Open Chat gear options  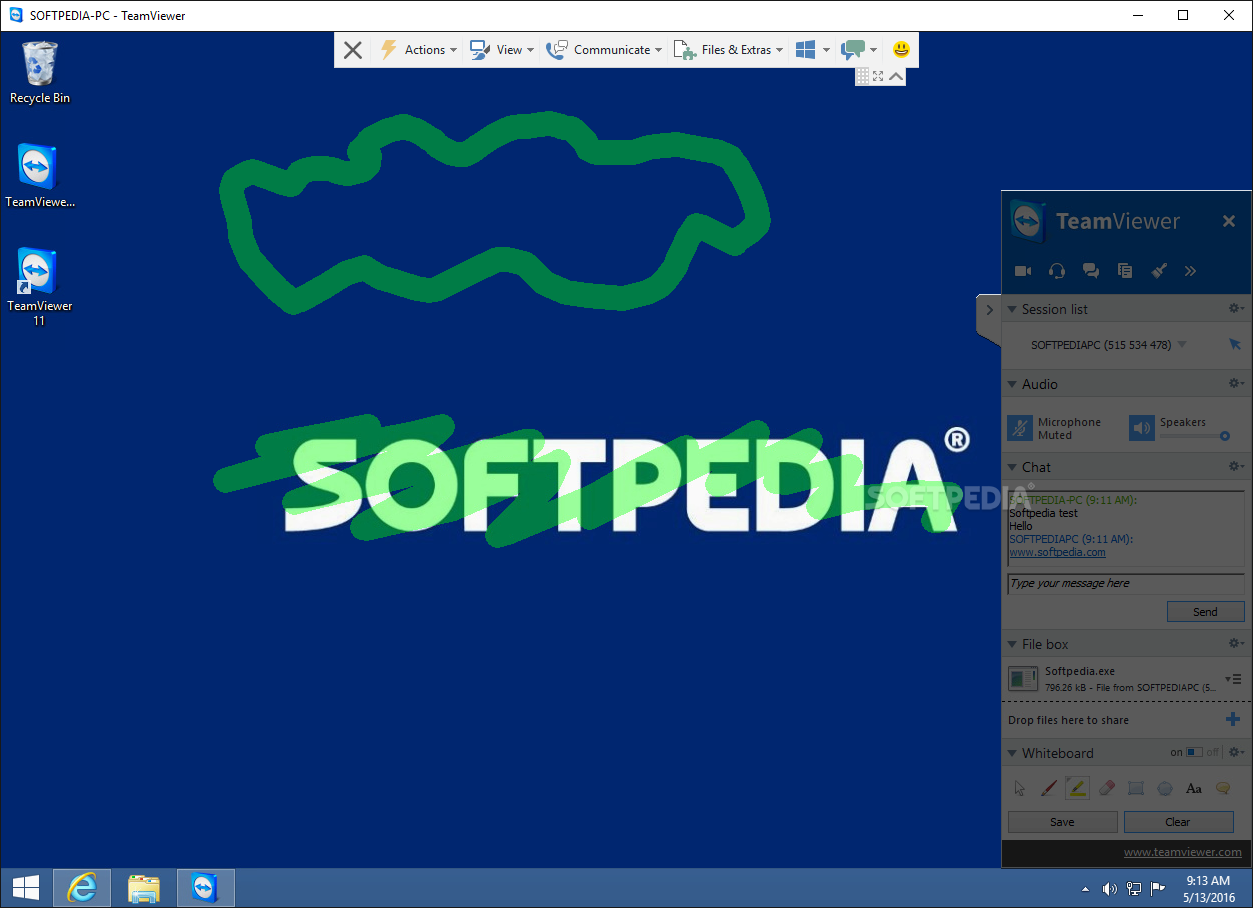point(1236,467)
